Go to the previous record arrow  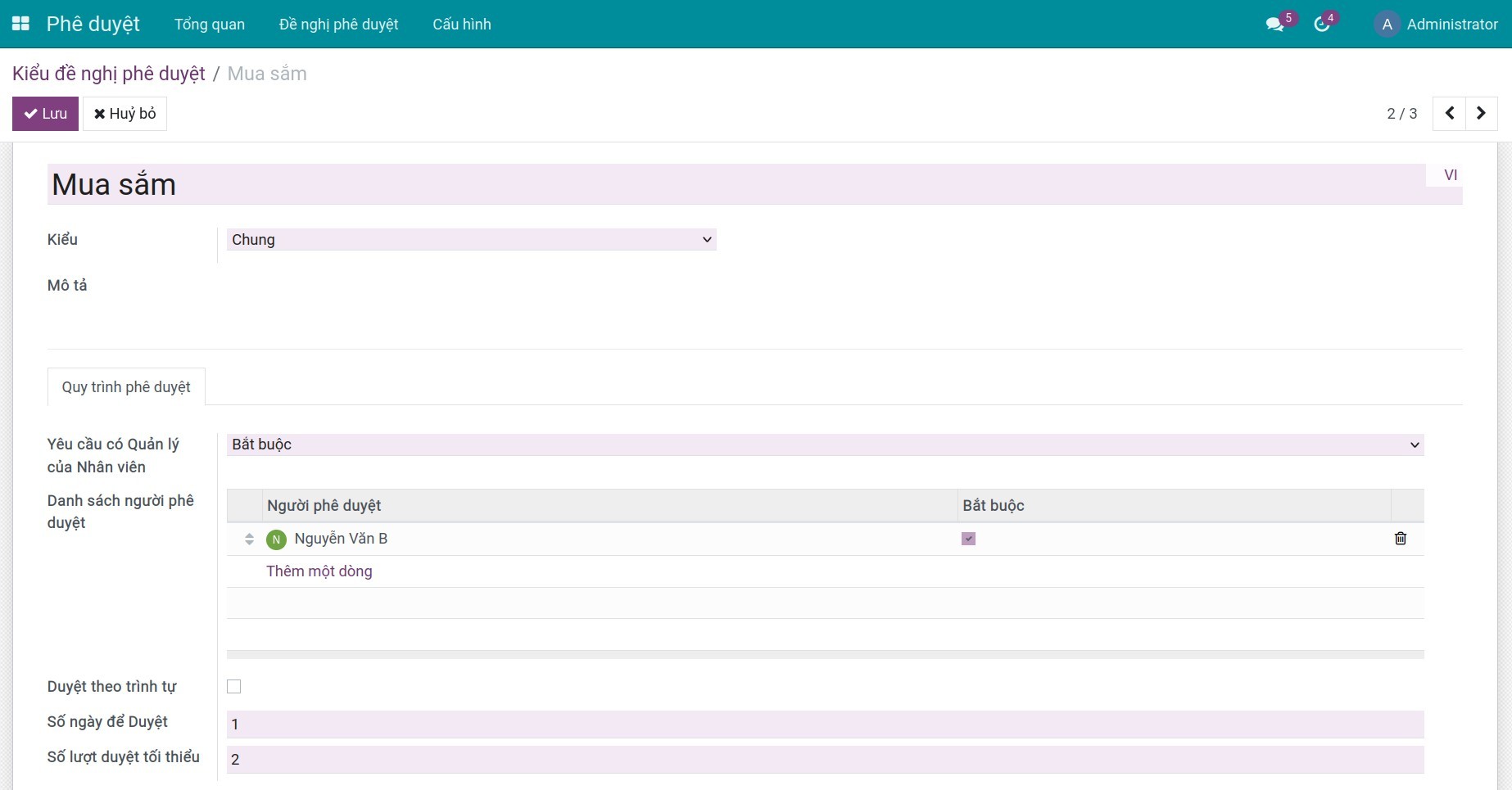click(1449, 114)
